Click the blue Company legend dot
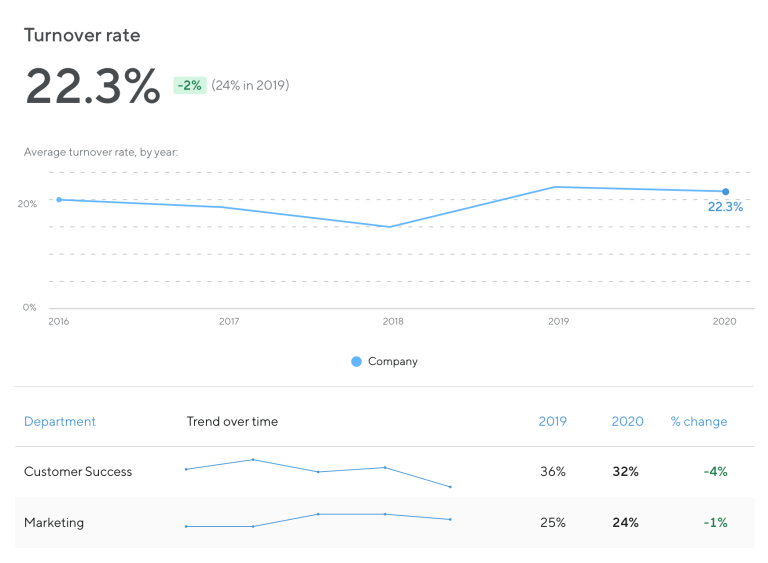This screenshot has width=768, height=563. (x=357, y=362)
